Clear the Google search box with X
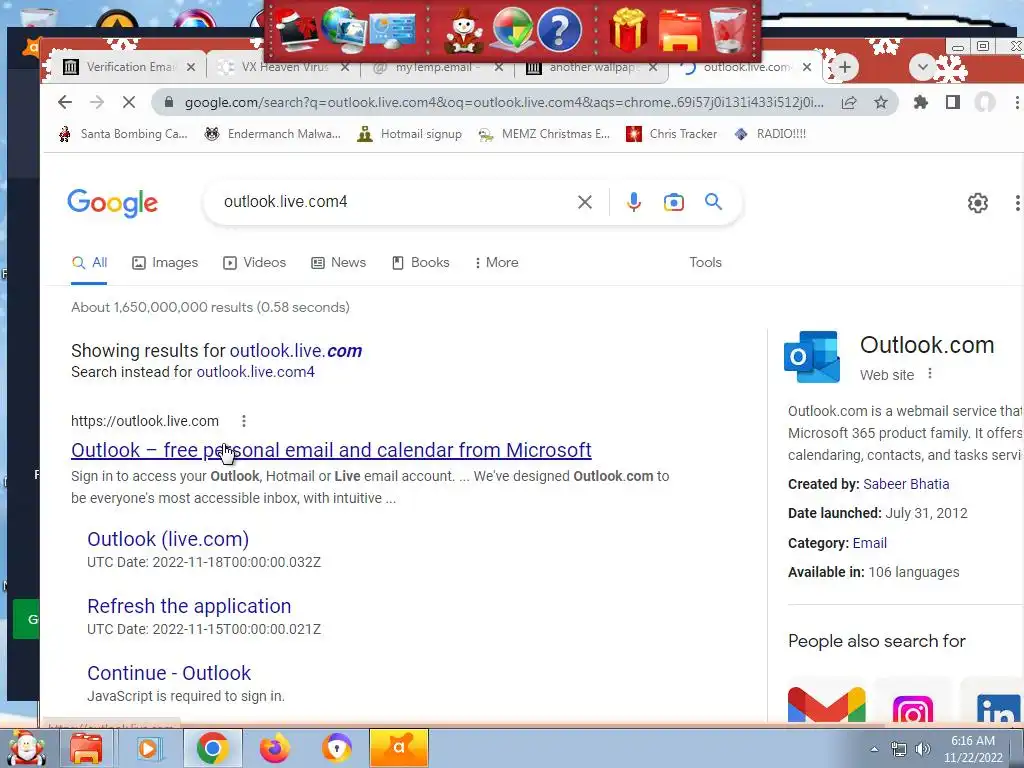This screenshot has width=1024, height=768. (x=584, y=202)
